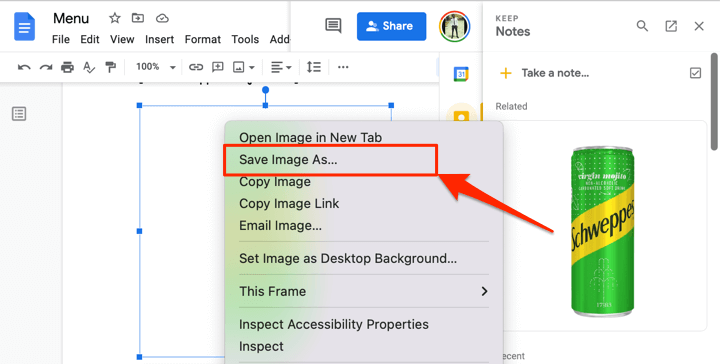Click the insert link icon

(196, 67)
